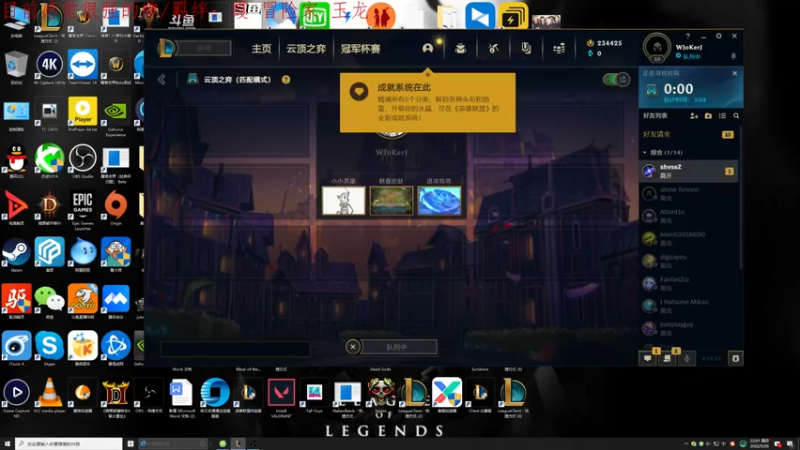The image size is (800, 450).
Task: Close the queue timer panel
Action: tap(734, 73)
